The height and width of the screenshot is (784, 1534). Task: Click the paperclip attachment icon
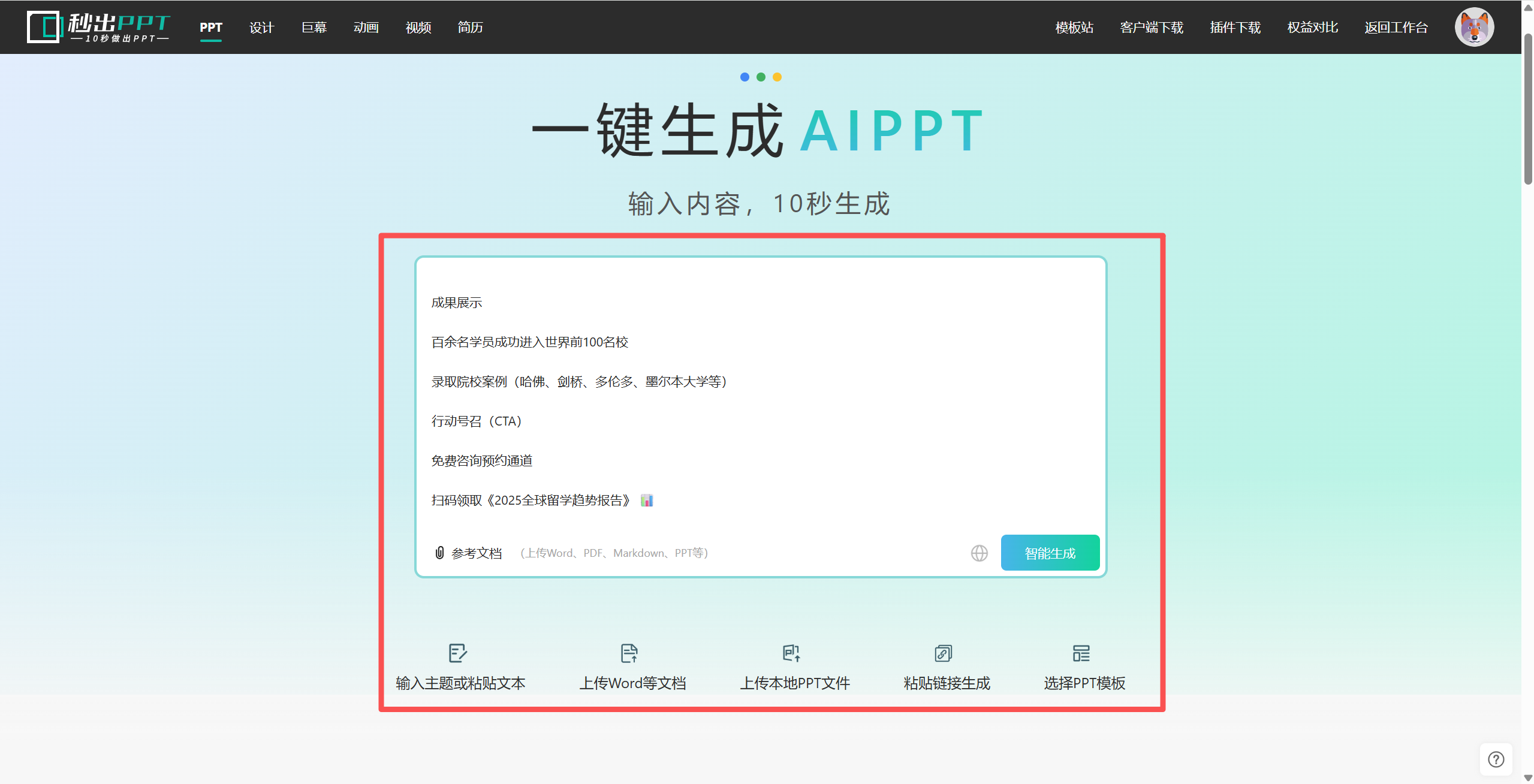[x=439, y=553]
